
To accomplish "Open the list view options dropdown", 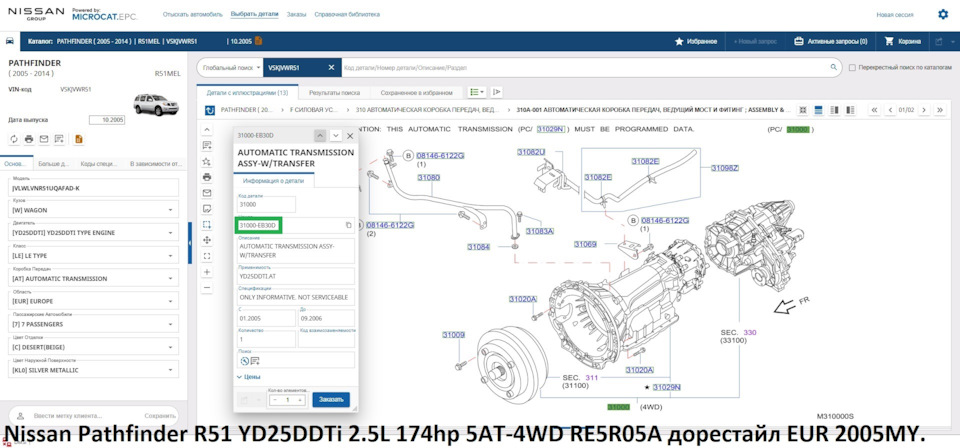I will point(477,92).
